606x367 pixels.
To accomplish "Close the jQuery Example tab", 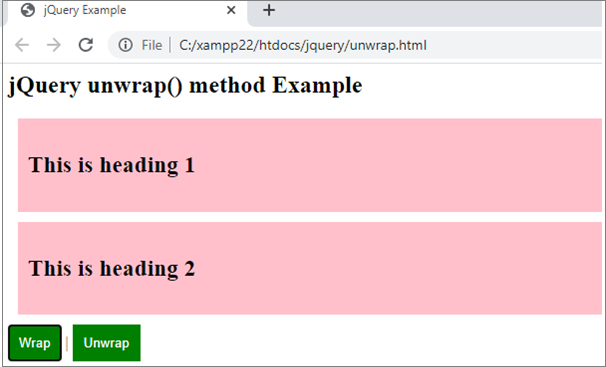I will click(231, 10).
